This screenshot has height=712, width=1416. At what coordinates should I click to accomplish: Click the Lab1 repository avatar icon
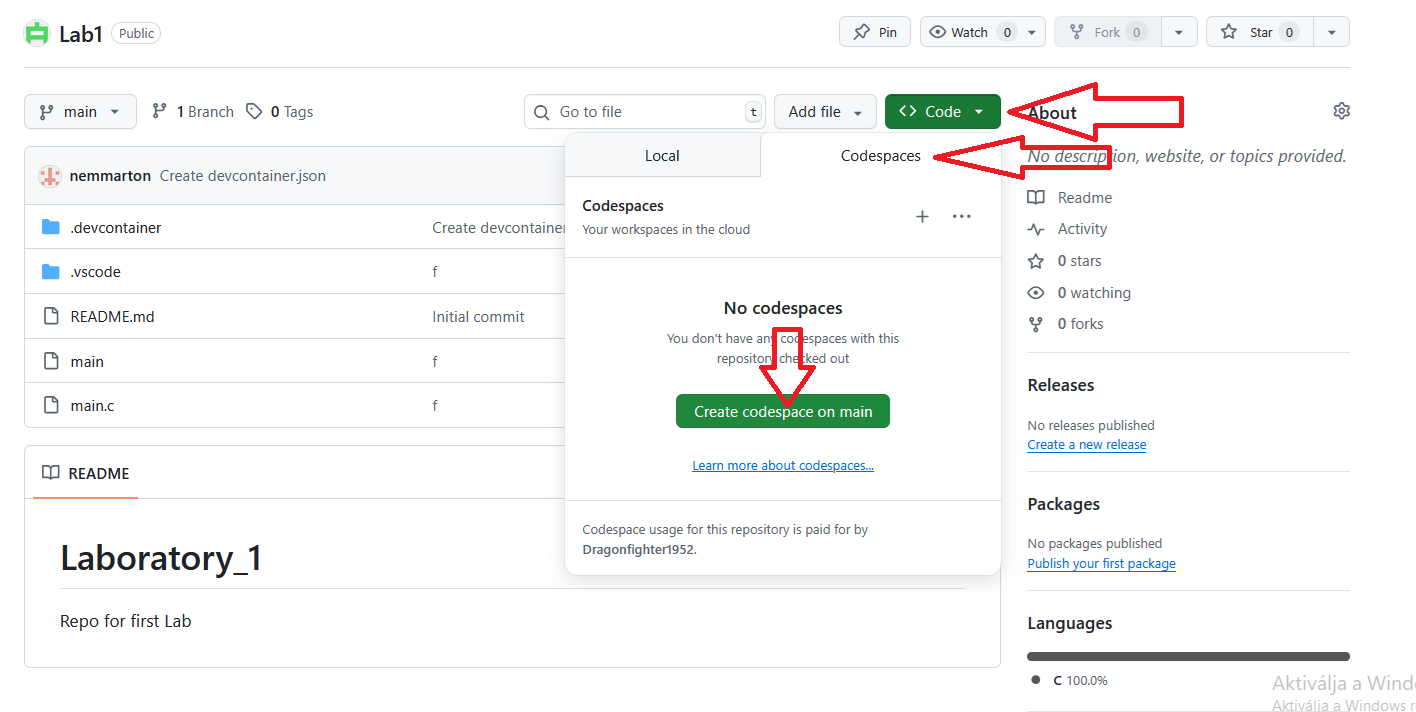37,33
